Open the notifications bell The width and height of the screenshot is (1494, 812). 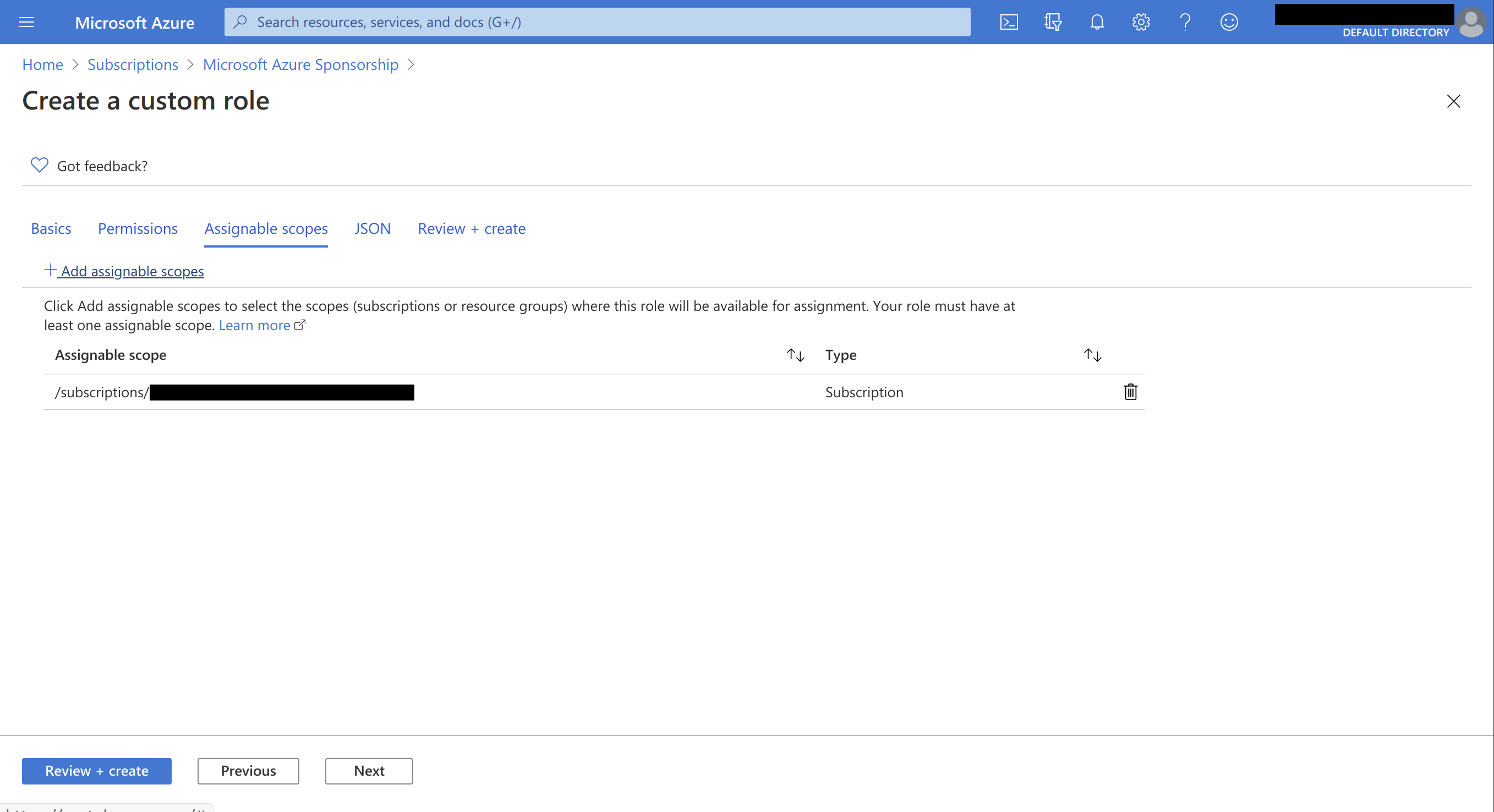coord(1096,22)
